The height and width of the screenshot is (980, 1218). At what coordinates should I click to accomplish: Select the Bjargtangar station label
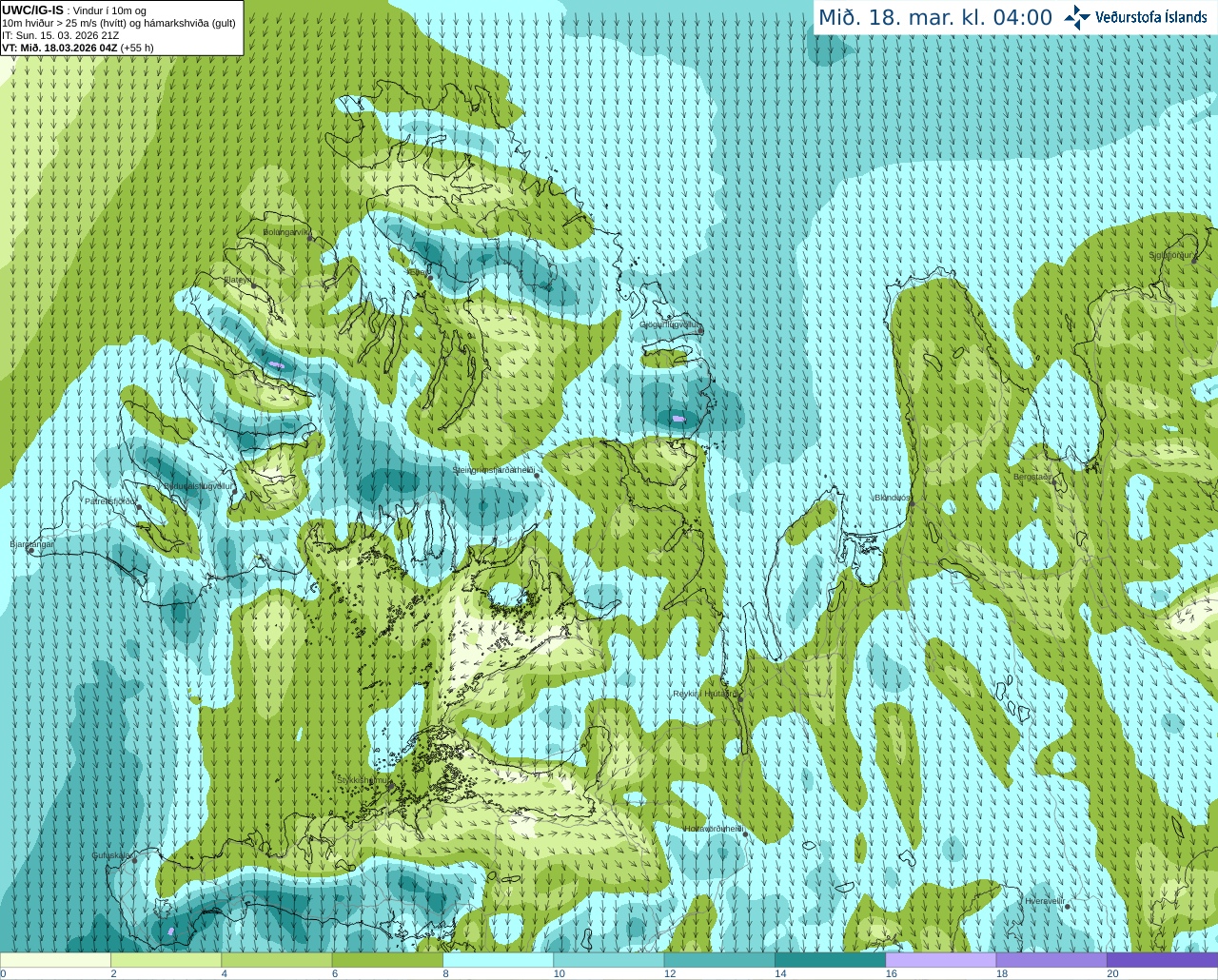click(31, 544)
